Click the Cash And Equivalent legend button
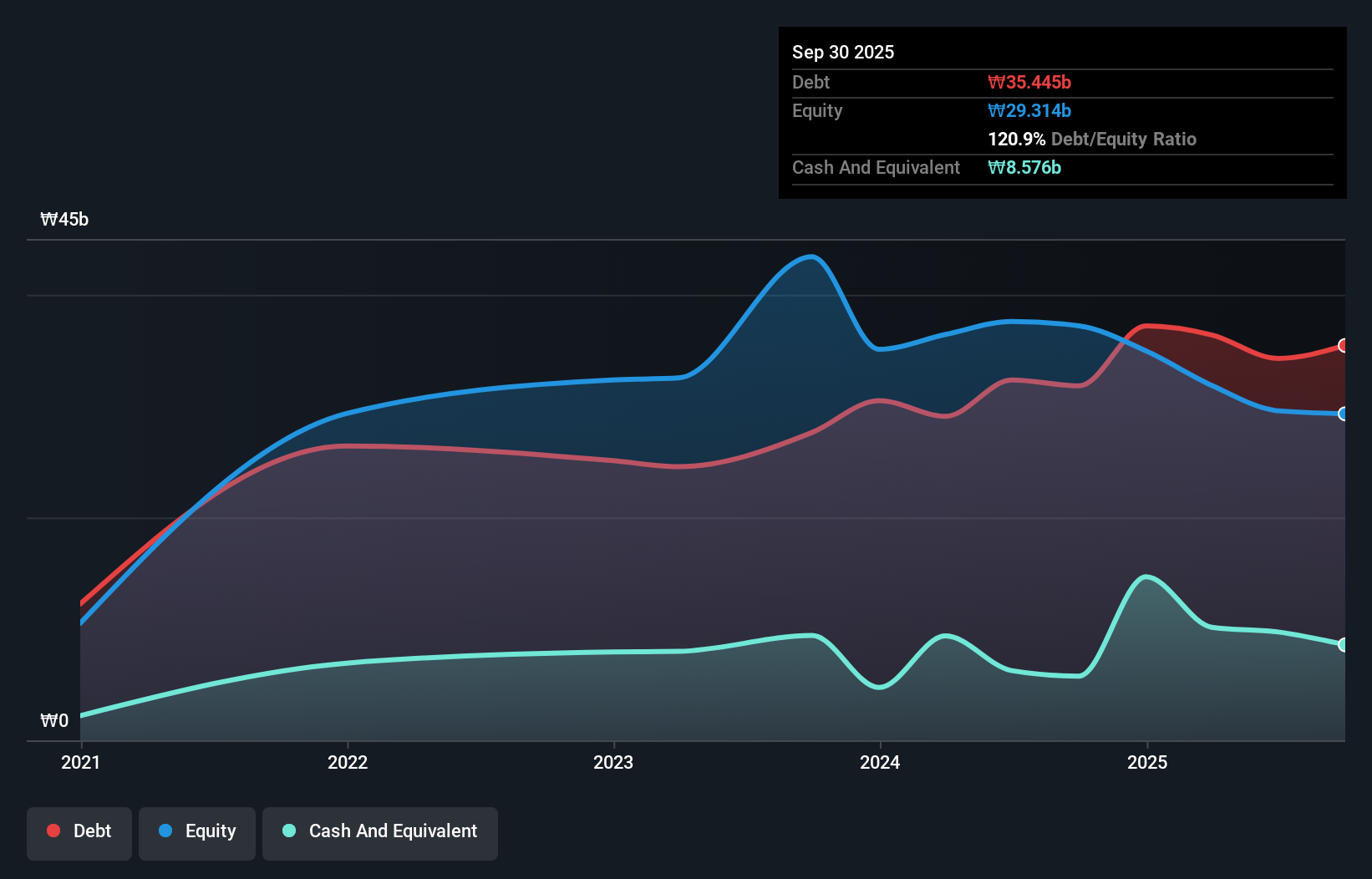 click(x=393, y=831)
